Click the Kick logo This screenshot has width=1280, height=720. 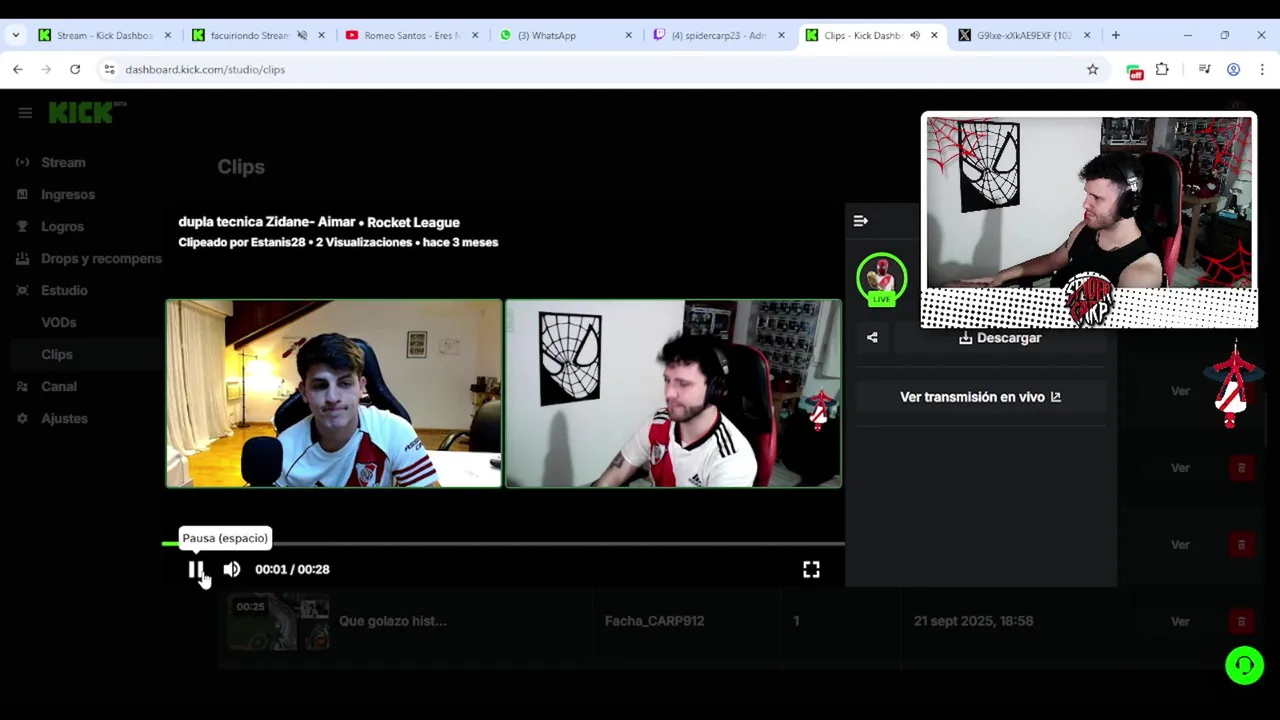[87, 112]
